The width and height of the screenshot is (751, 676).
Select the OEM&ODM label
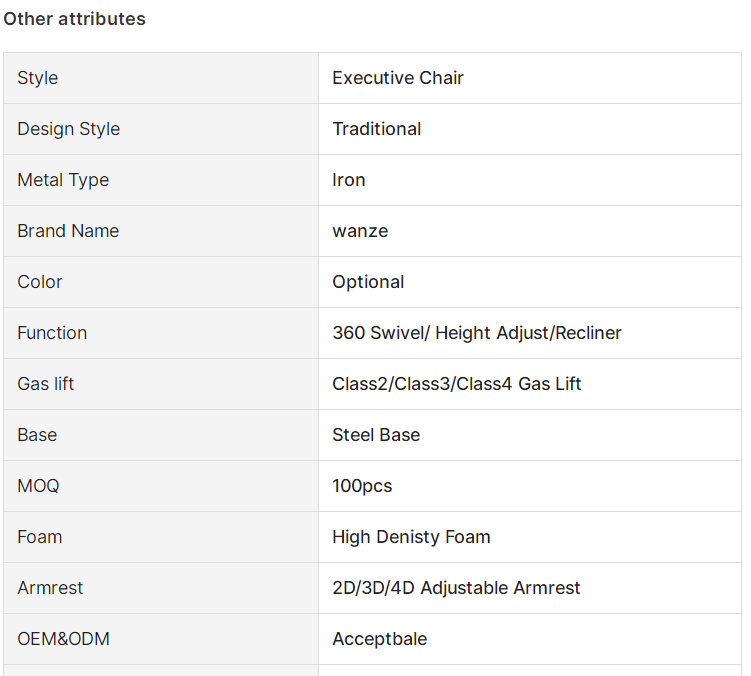63,639
